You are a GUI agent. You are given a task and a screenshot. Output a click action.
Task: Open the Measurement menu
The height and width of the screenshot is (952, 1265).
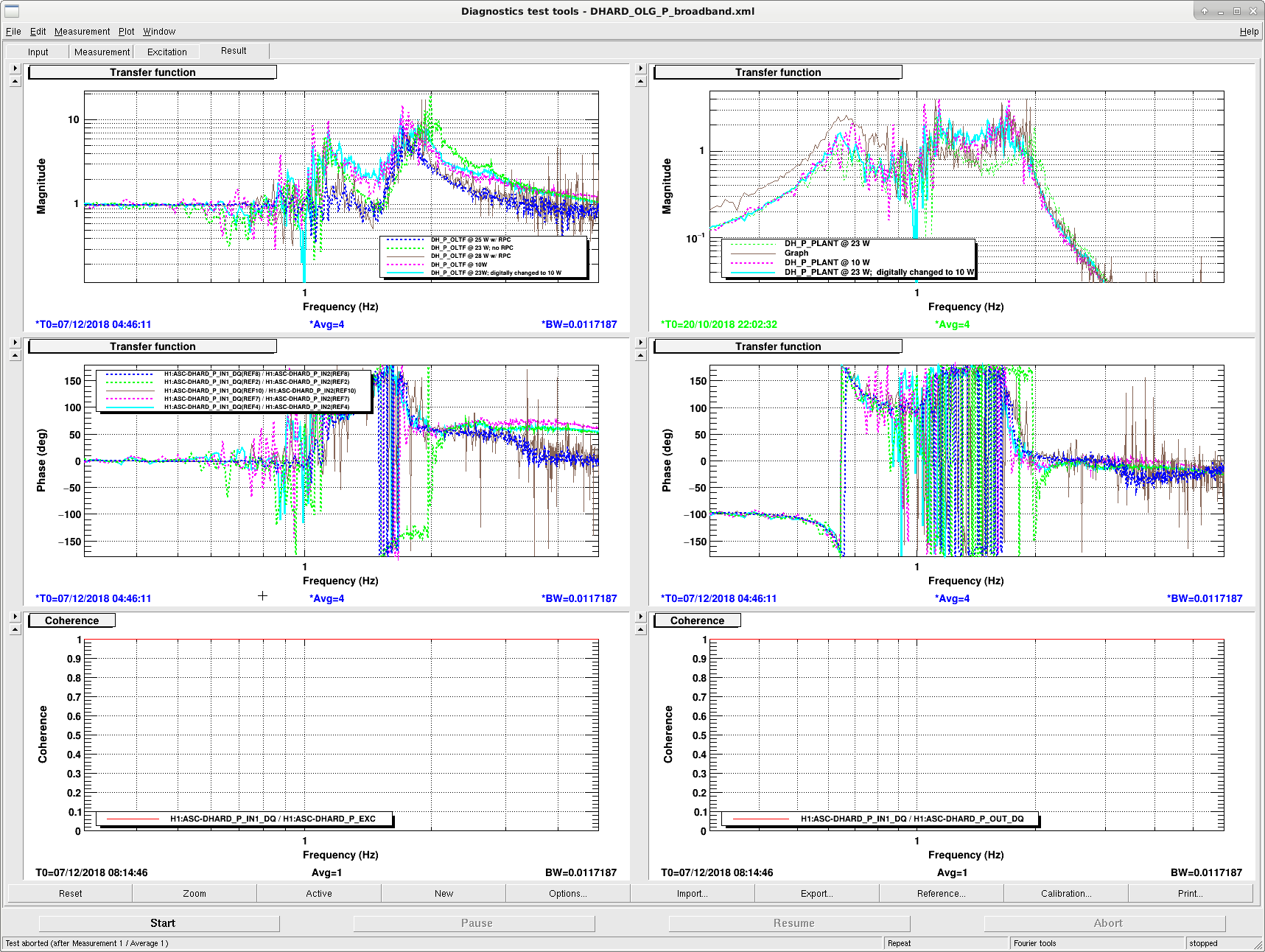82,32
